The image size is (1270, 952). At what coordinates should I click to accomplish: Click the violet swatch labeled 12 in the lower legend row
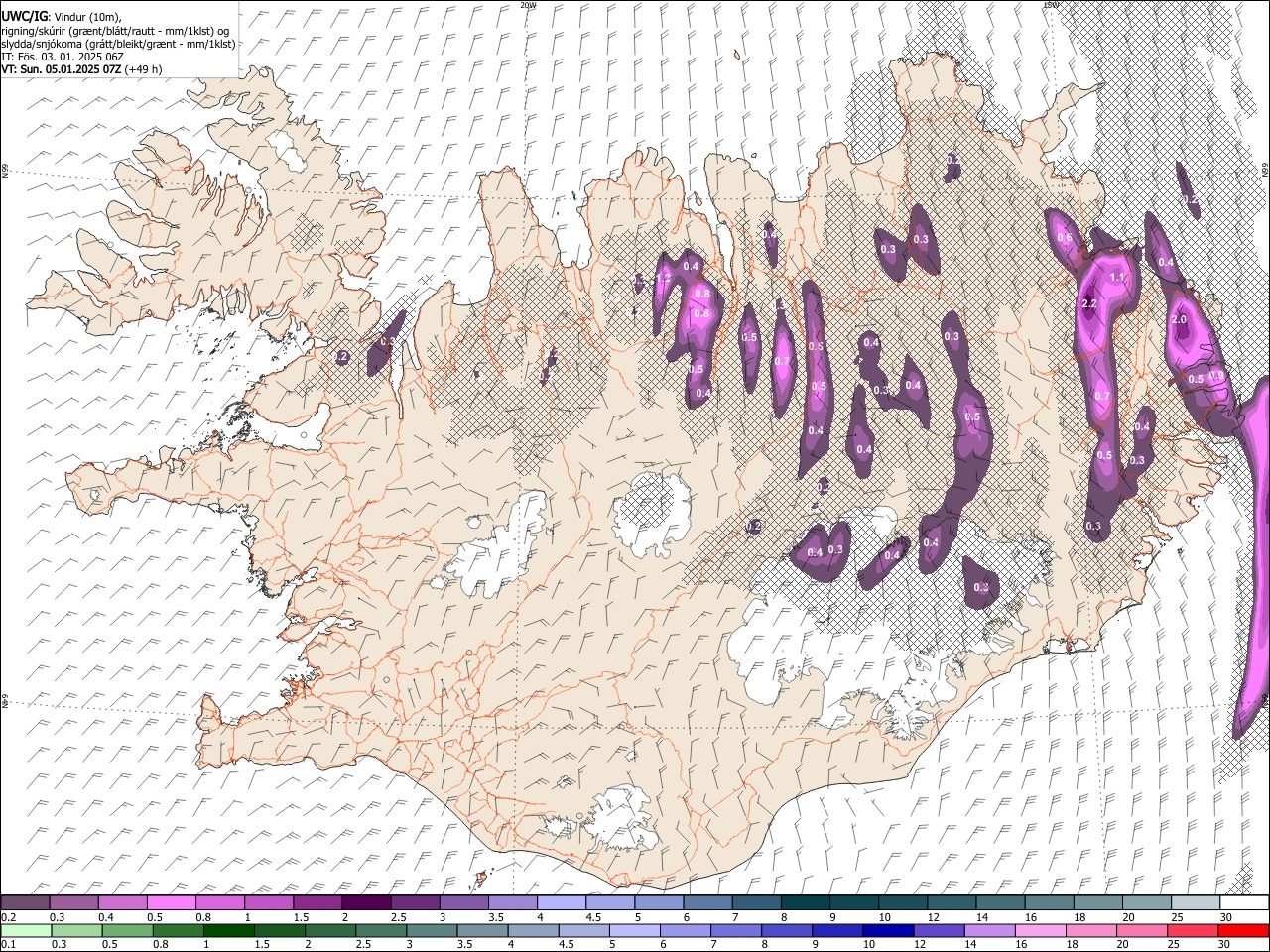coord(939,930)
